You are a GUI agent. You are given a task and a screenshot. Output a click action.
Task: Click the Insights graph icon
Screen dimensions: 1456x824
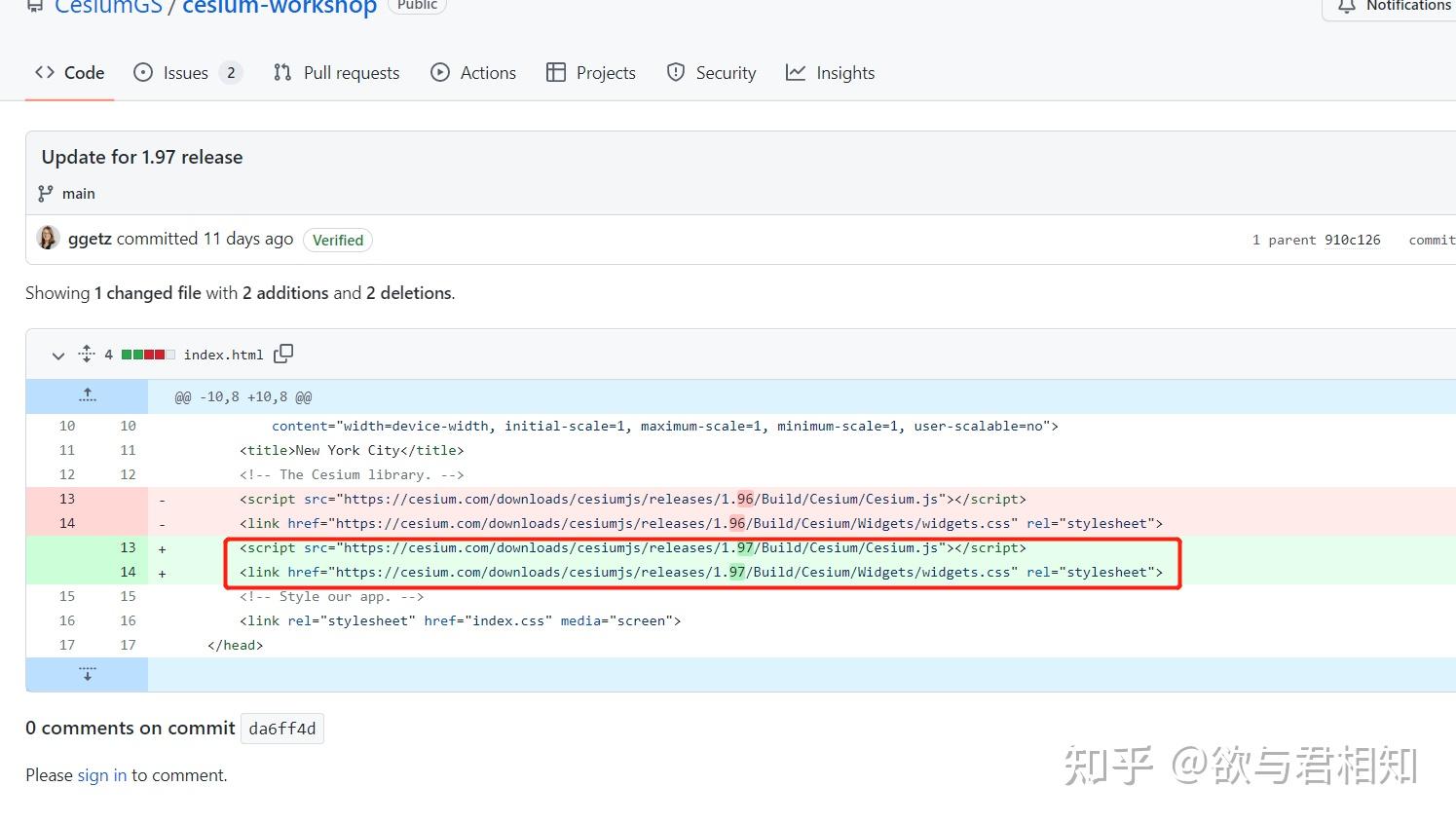[x=796, y=72]
